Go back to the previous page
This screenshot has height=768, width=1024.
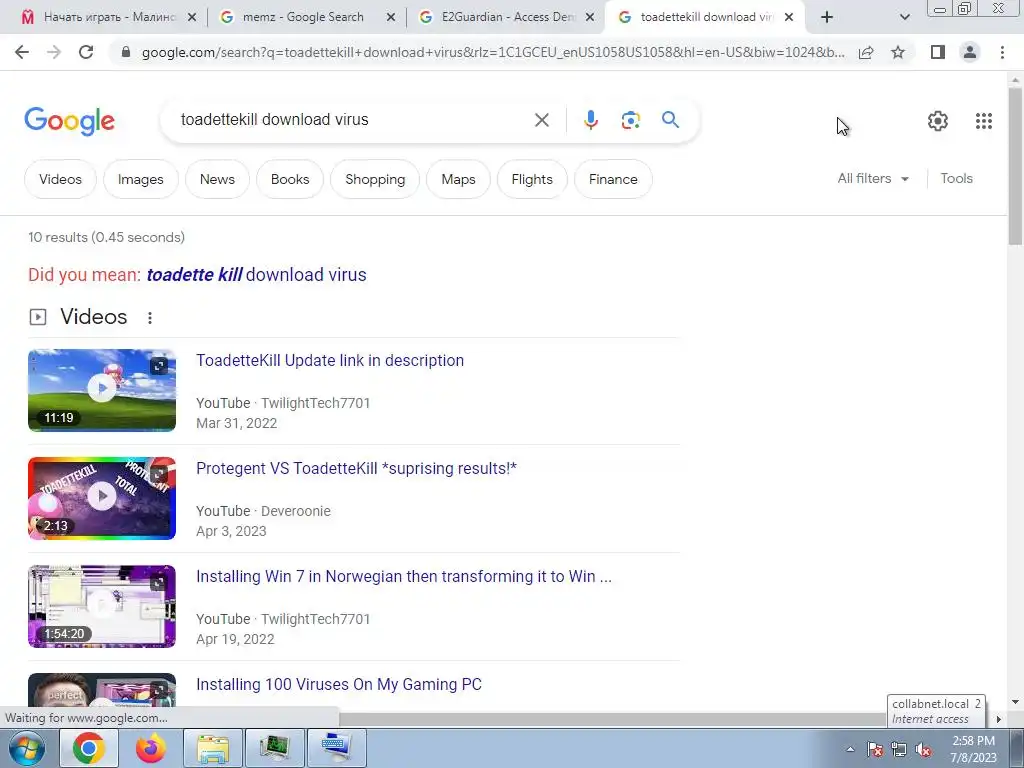click(22, 52)
